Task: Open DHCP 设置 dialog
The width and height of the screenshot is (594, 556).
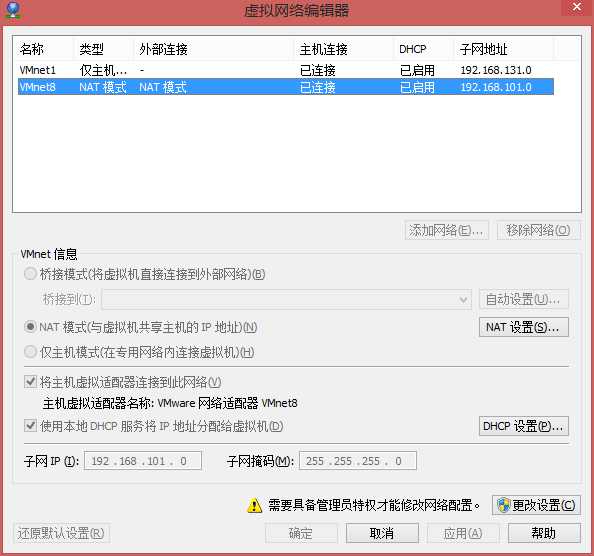Action: pos(524,426)
